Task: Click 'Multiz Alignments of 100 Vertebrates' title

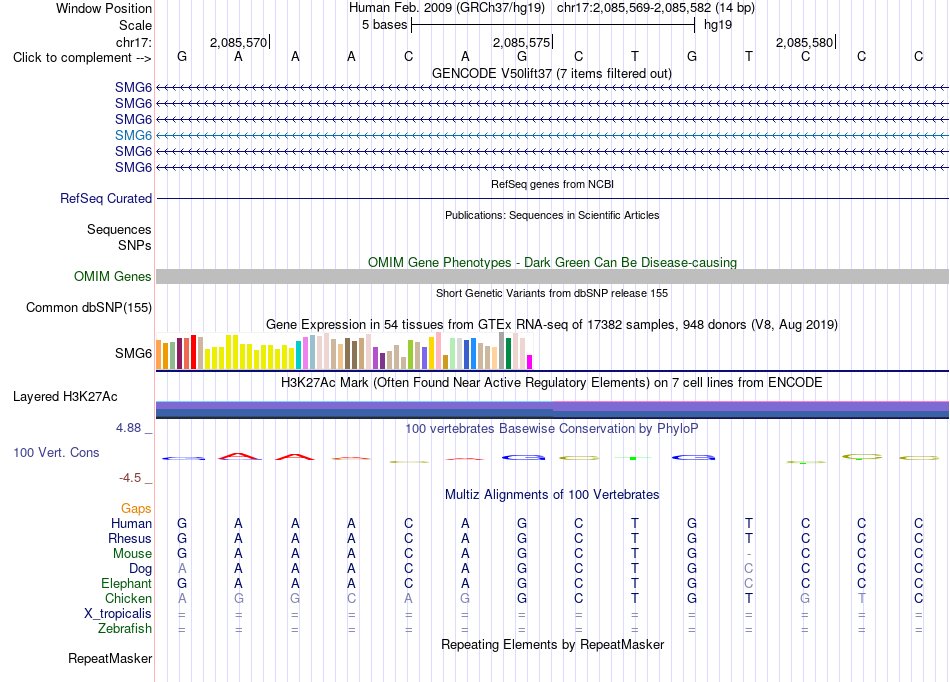Action: tap(552, 494)
